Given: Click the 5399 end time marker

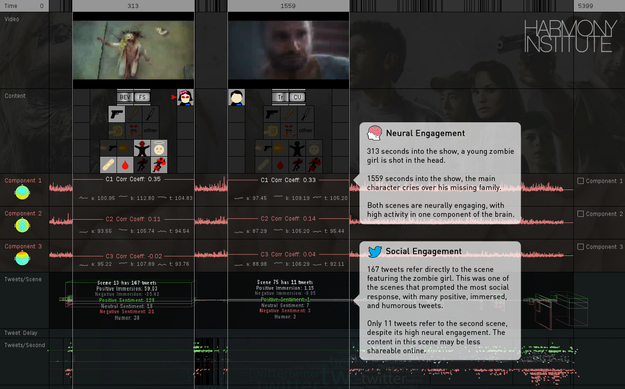Looking at the screenshot, I should tap(585, 6).
